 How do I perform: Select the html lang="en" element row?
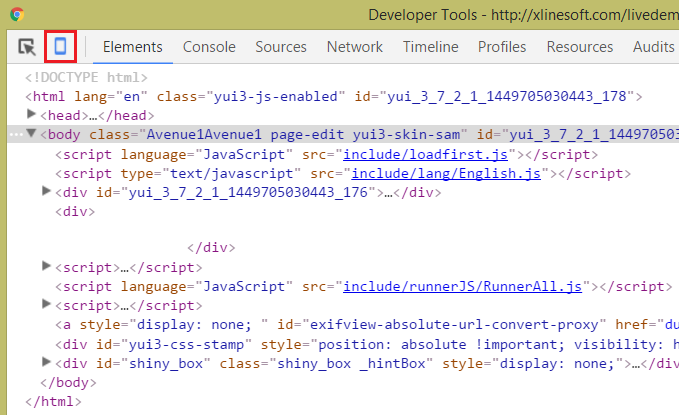(x=333, y=97)
